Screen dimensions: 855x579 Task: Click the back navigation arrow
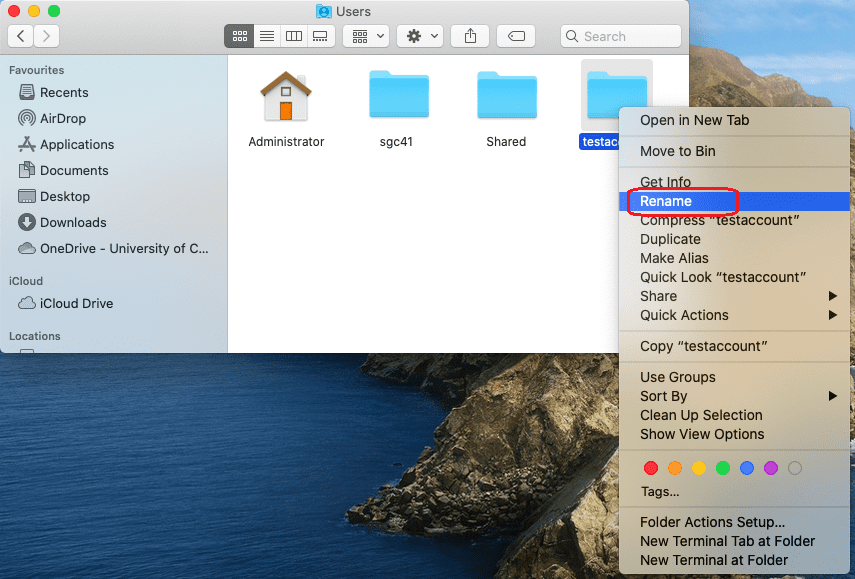[x=21, y=36]
